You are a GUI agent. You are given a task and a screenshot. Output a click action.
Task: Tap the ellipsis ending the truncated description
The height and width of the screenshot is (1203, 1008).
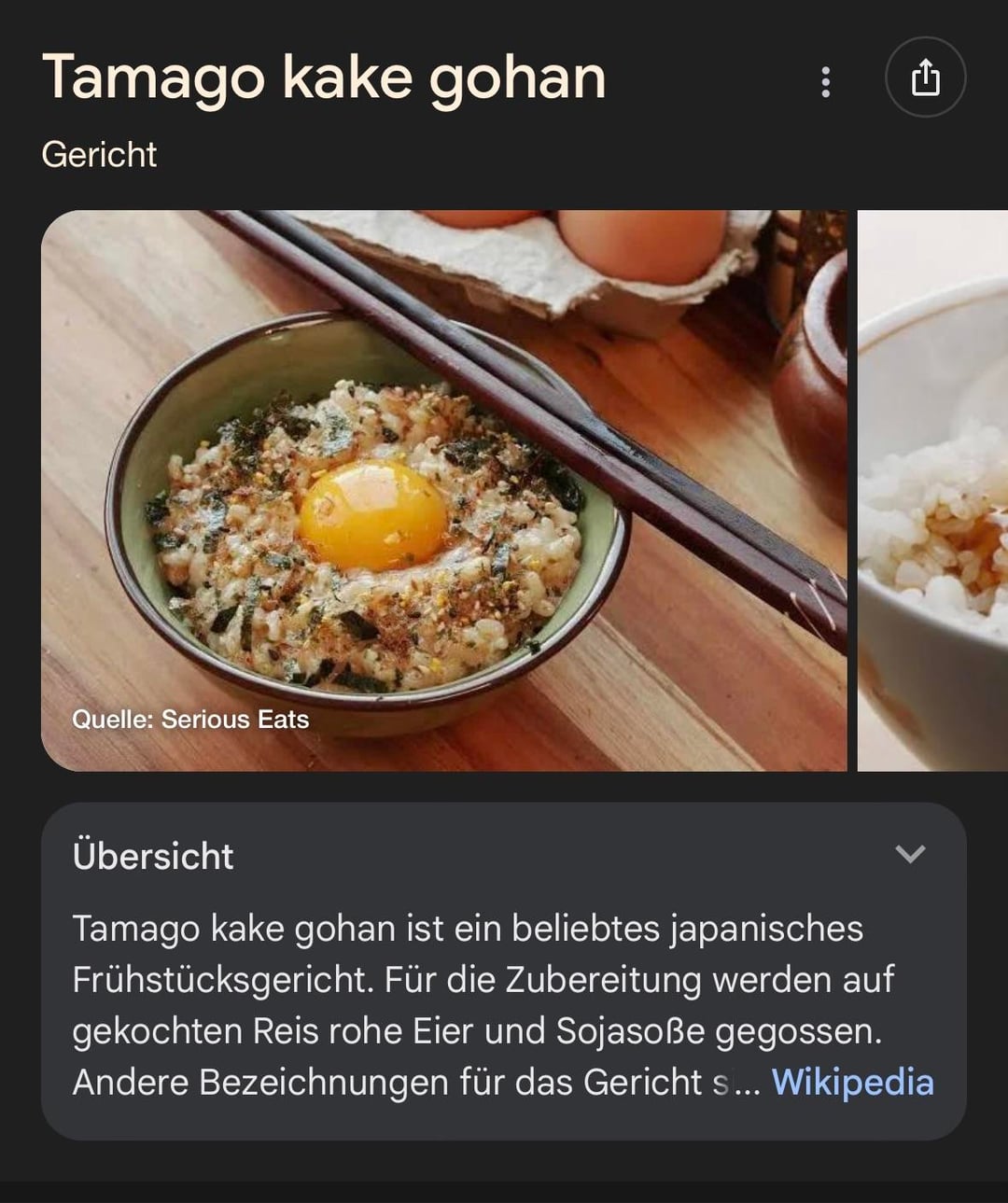click(748, 1085)
